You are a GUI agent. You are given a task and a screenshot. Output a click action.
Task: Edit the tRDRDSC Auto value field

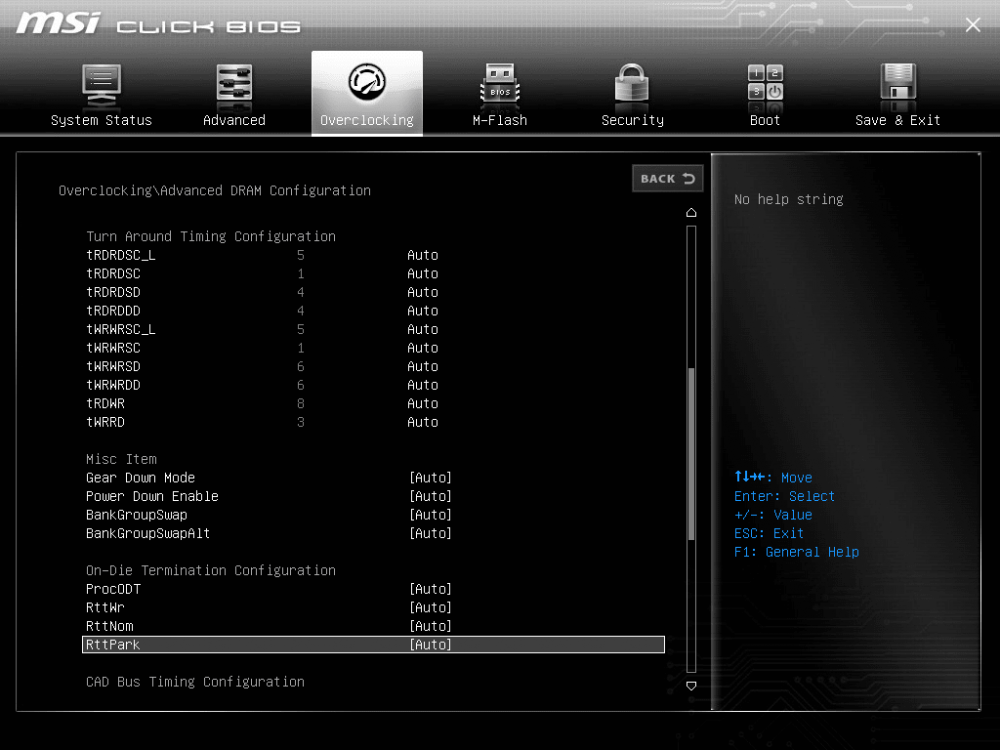click(x=423, y=274)
